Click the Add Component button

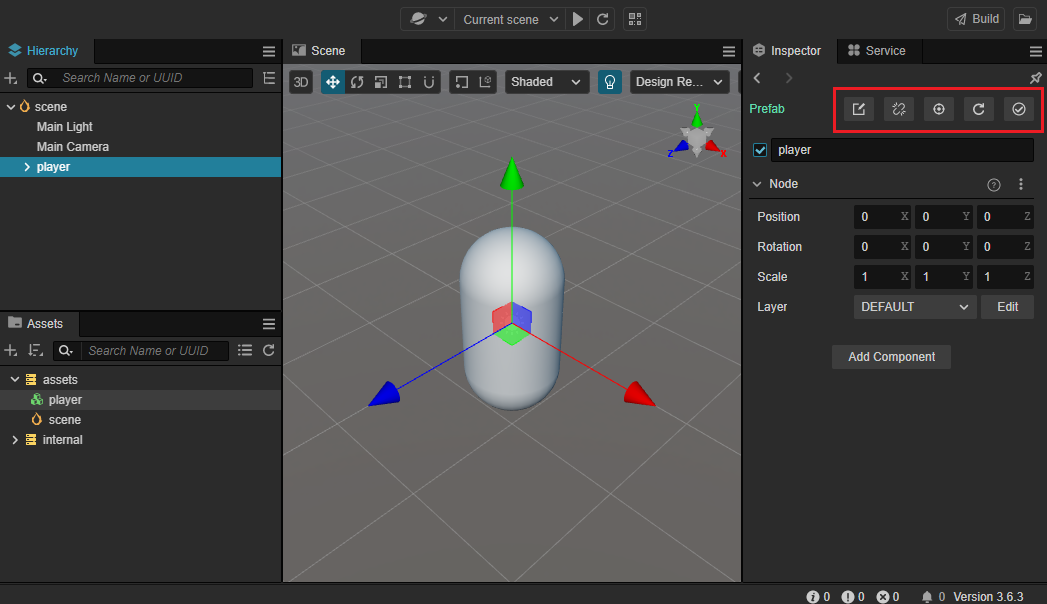[891, 357]
